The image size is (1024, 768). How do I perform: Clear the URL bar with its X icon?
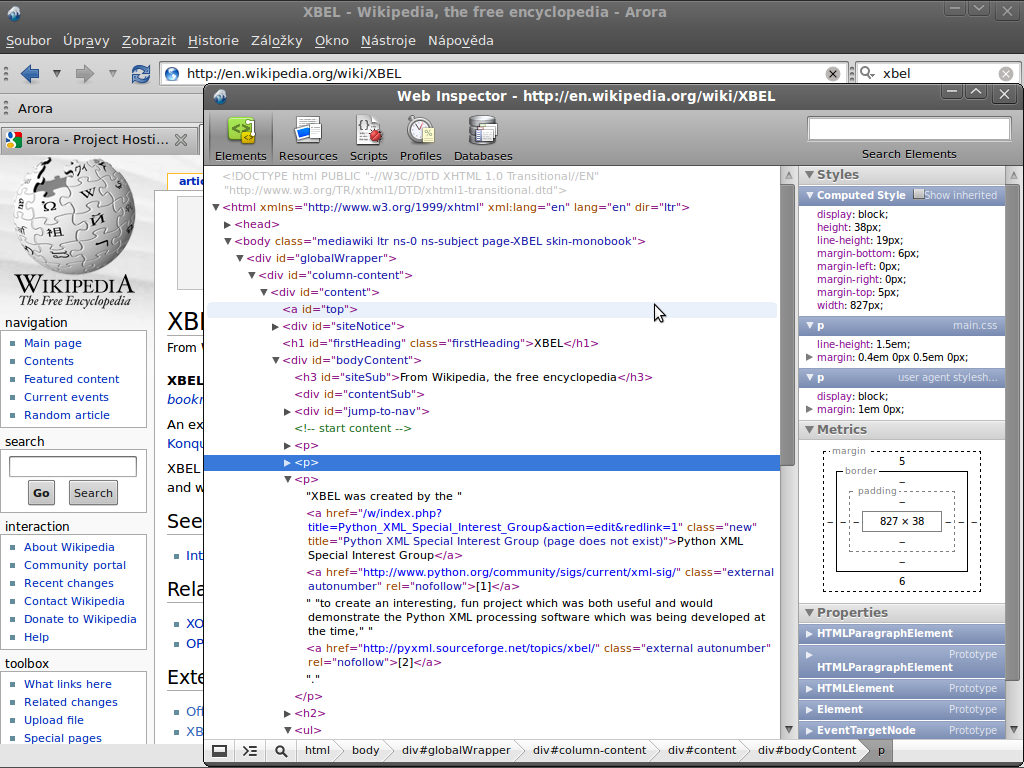832,74
